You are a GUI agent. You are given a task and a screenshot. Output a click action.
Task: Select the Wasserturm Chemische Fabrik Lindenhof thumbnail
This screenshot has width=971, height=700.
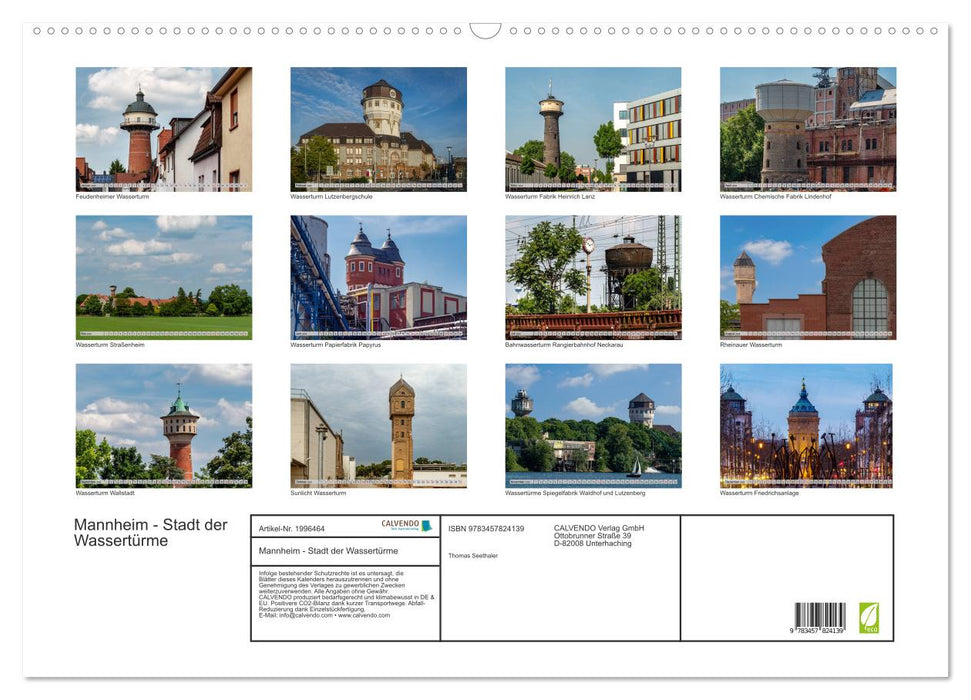point(806,127)
